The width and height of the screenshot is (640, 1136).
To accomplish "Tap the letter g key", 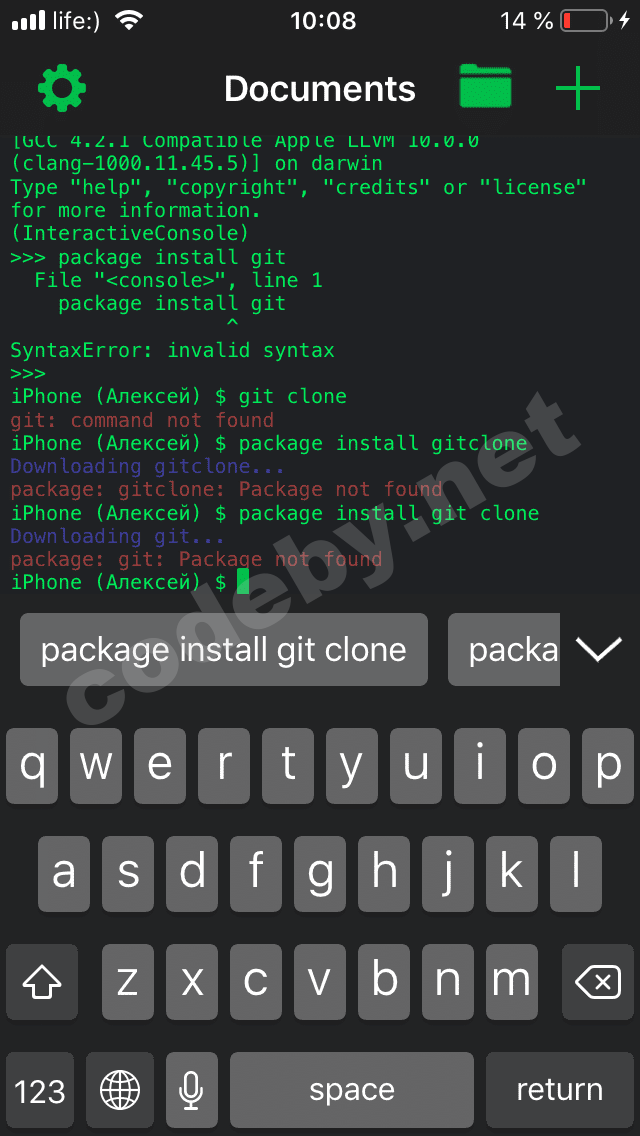I will point(320,874).
